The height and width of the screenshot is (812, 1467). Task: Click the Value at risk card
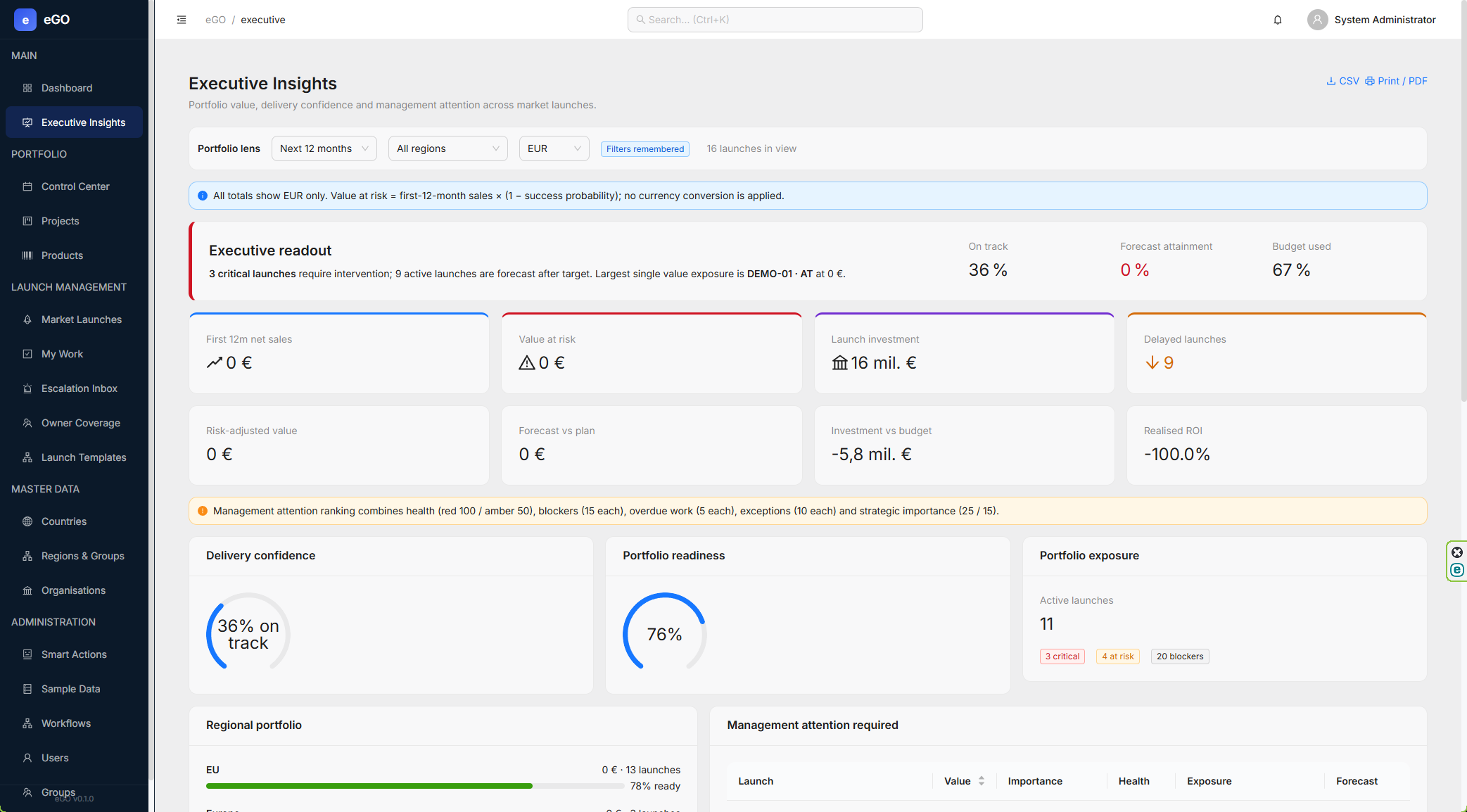pos(652,353)
